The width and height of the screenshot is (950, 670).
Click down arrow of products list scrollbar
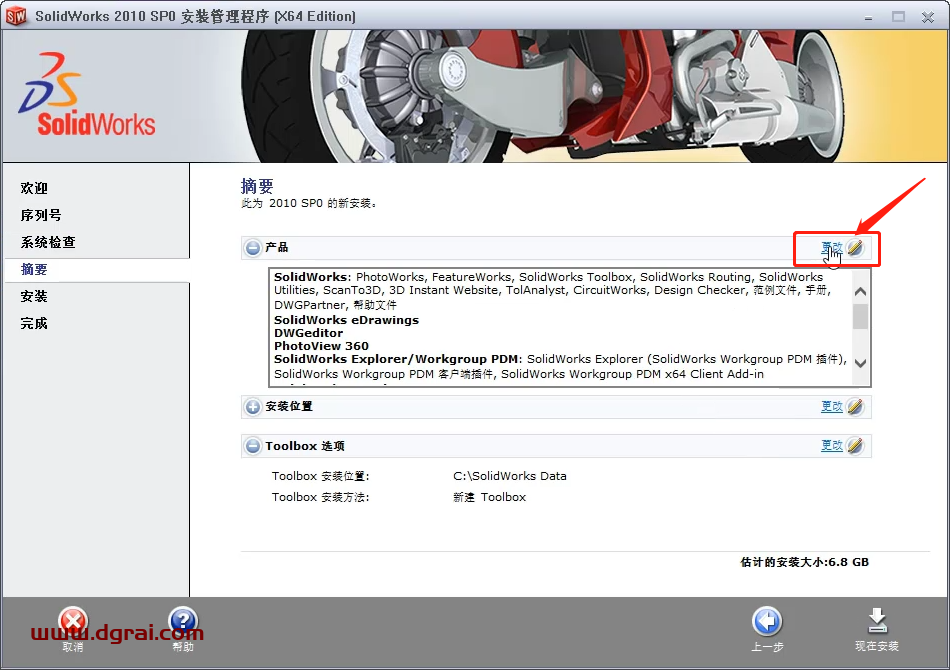click(860, 363)
